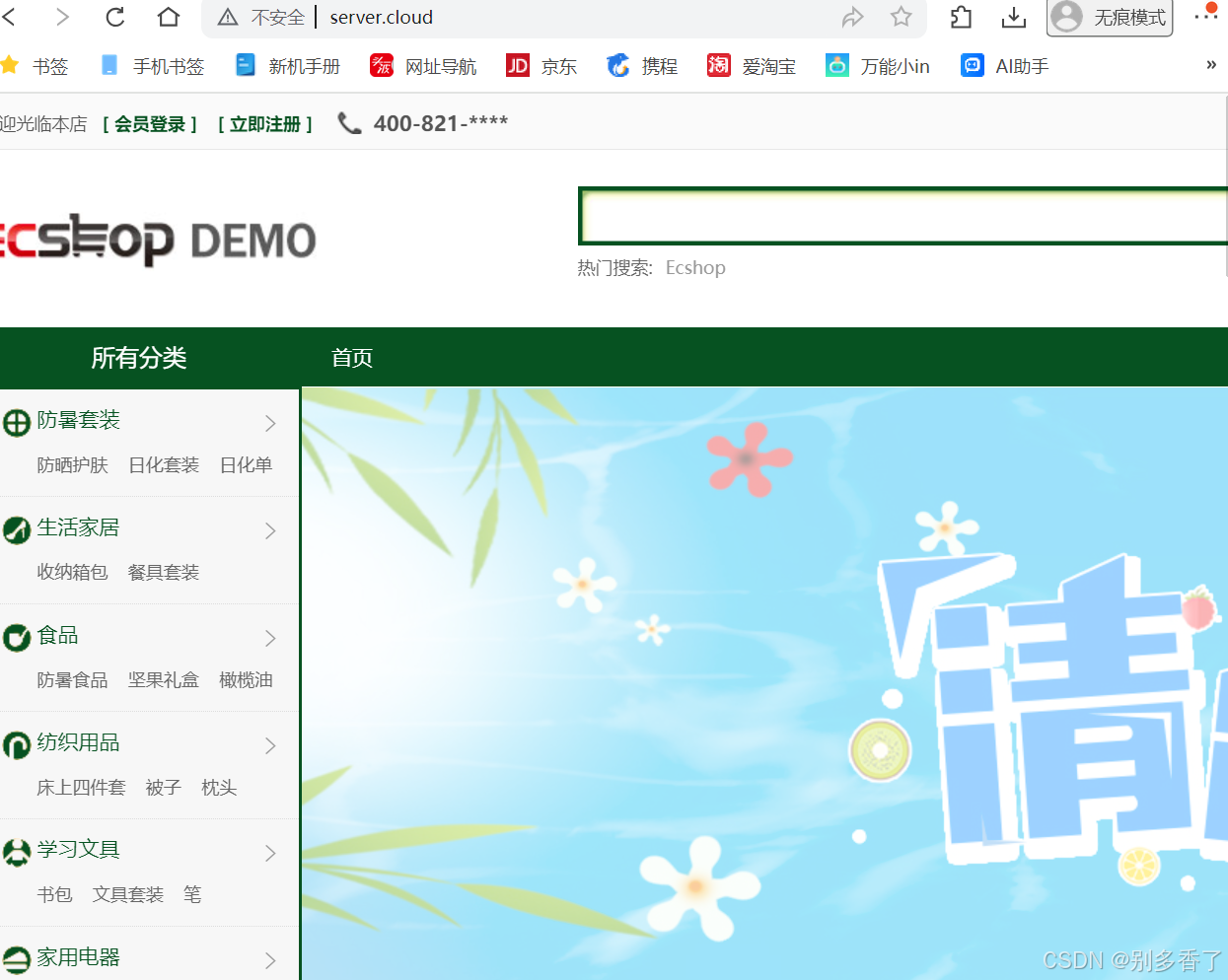Image resolution: width=1228 pixels, height=980 pixels.
Task: Click the 学习文具 category icon
Action: coord(17,853)
